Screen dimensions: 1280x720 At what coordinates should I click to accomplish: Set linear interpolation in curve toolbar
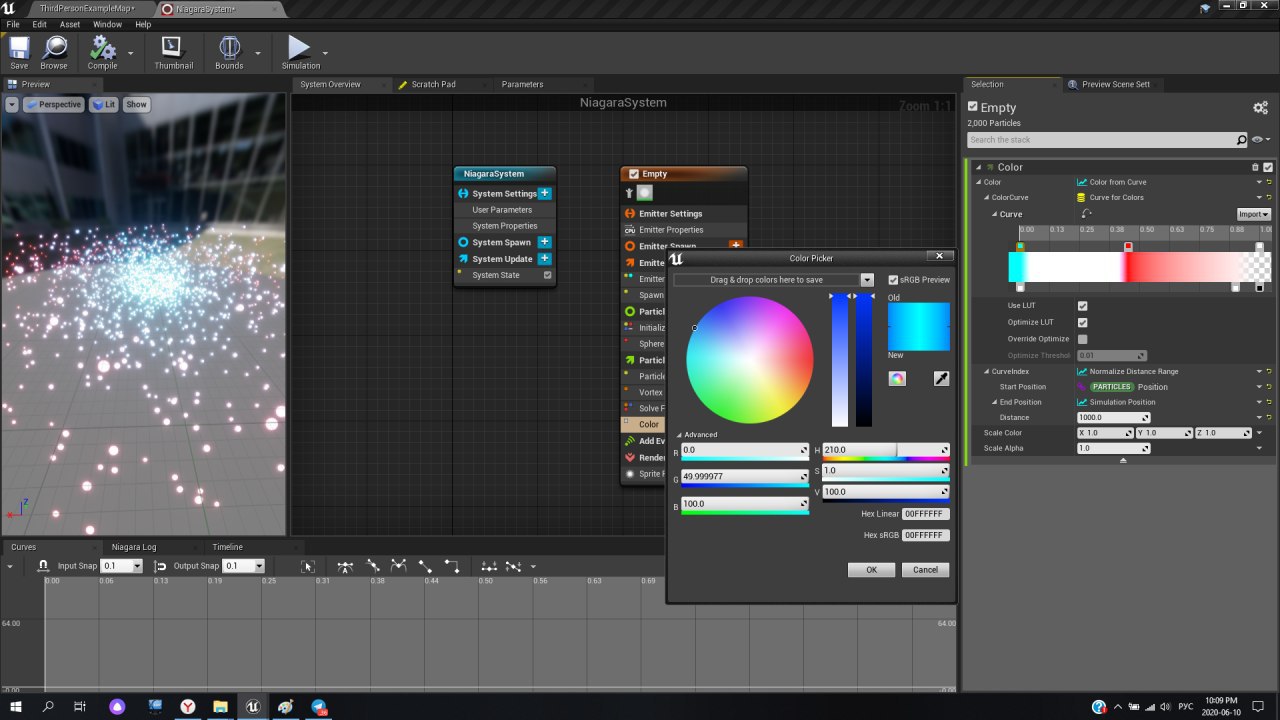click(425, 566)
